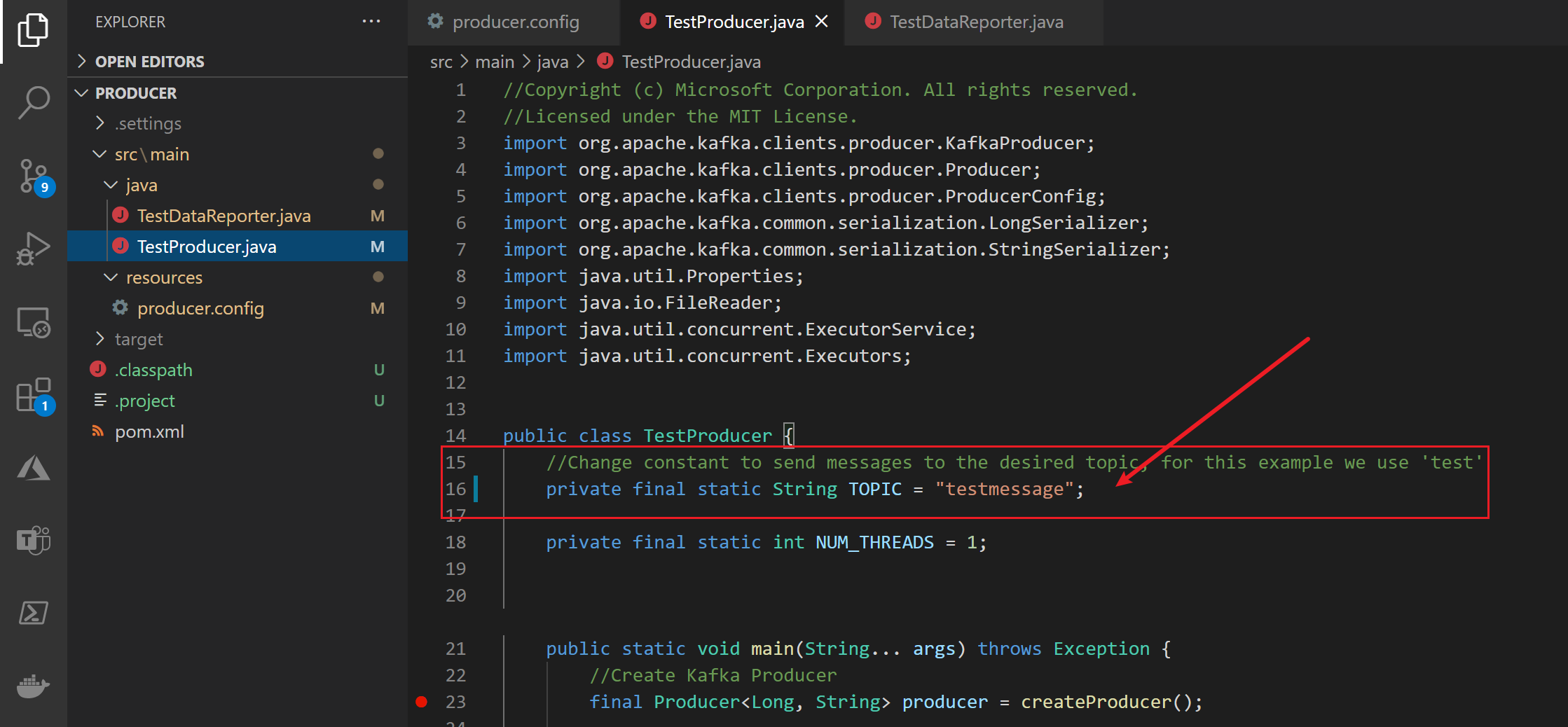Screen dimensions: 1568x727
Task: Open Extensions view with 1 badge
Action: click(33, 396)
